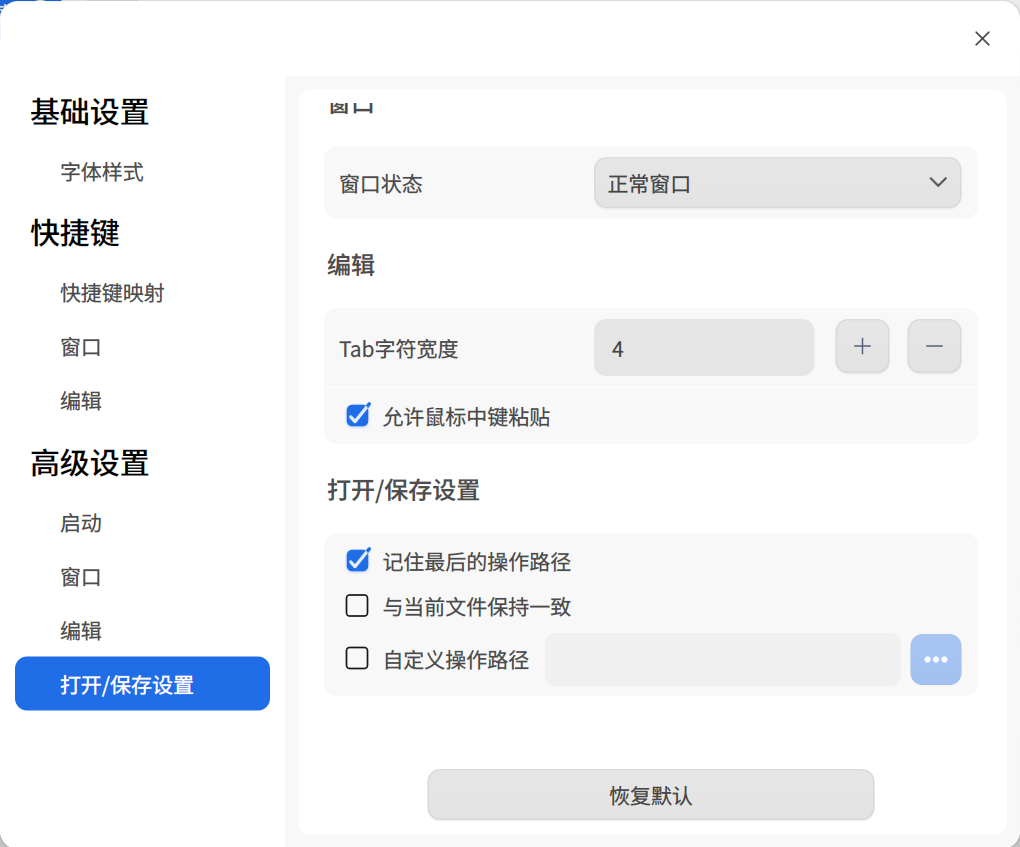This screenshot has width=1020, height=847.
Task: Open 编辑 under the 快捷键 sidebar group
Action: 81,401
